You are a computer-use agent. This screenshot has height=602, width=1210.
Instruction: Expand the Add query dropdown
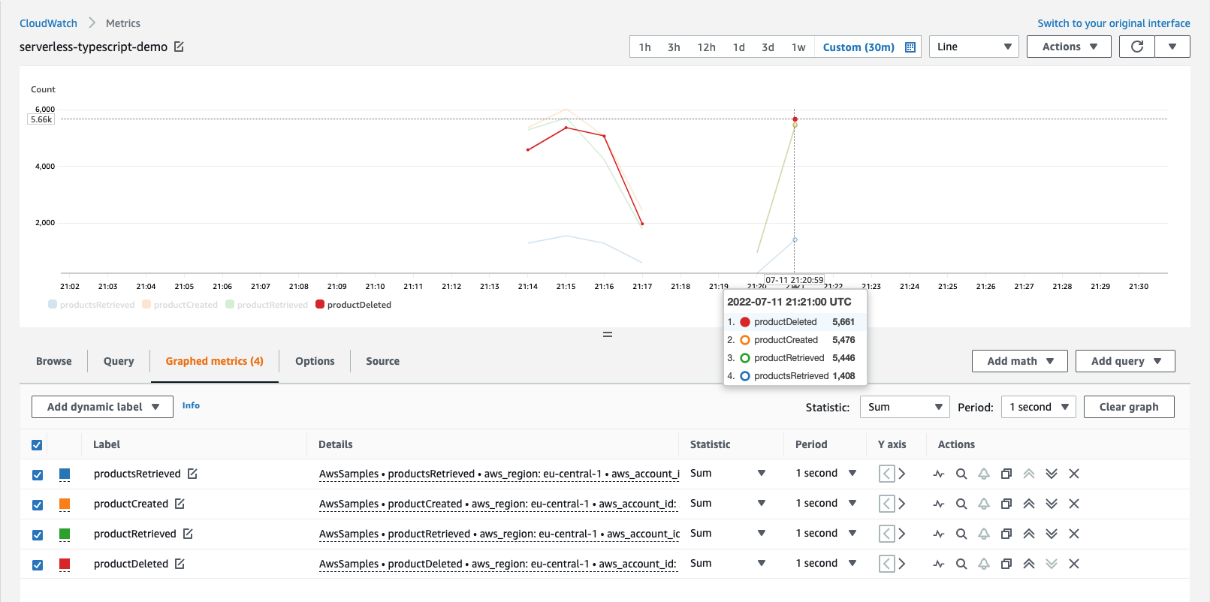coord(1125,361)
